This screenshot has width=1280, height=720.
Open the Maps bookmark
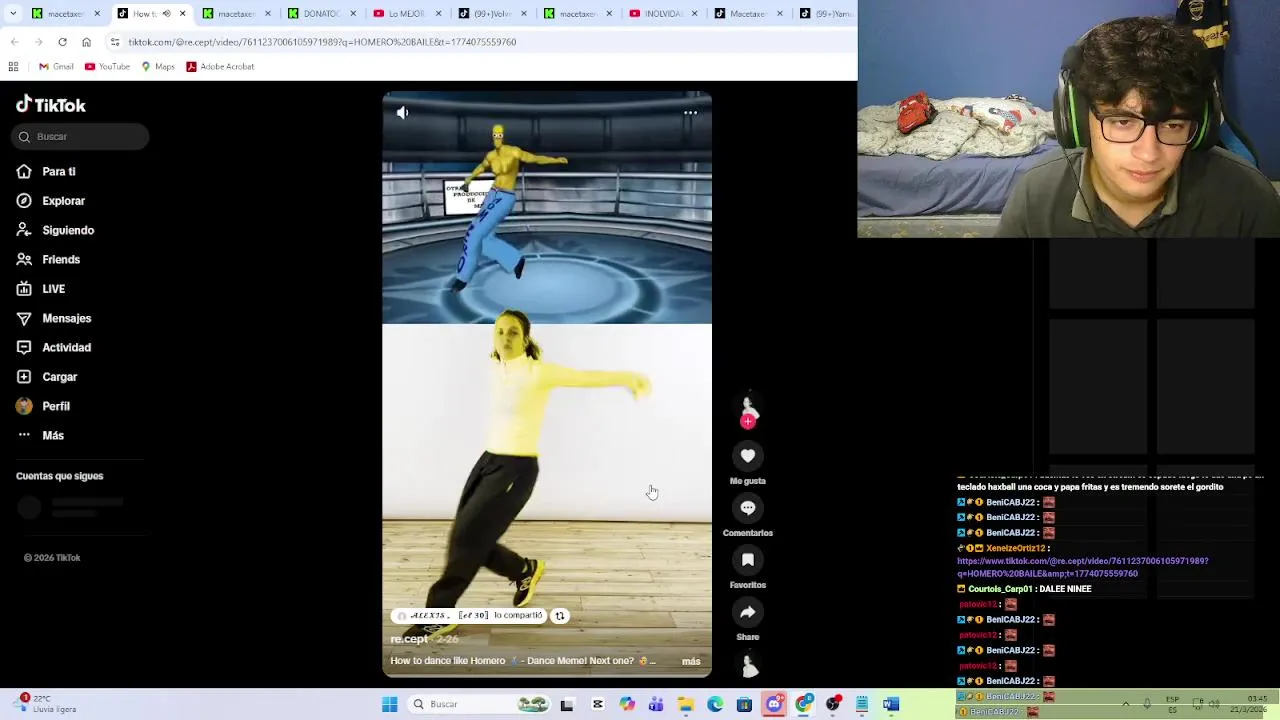[158, 67]
